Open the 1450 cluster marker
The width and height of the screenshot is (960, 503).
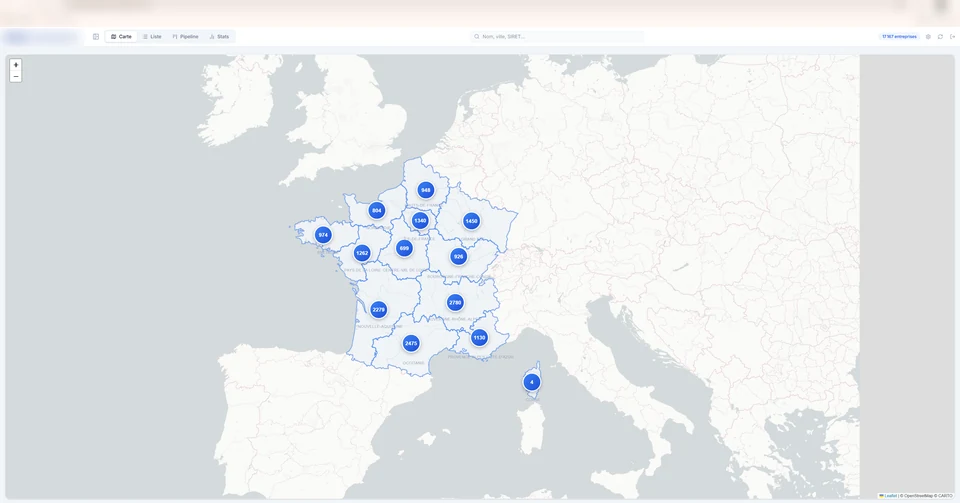coord(471,222)
